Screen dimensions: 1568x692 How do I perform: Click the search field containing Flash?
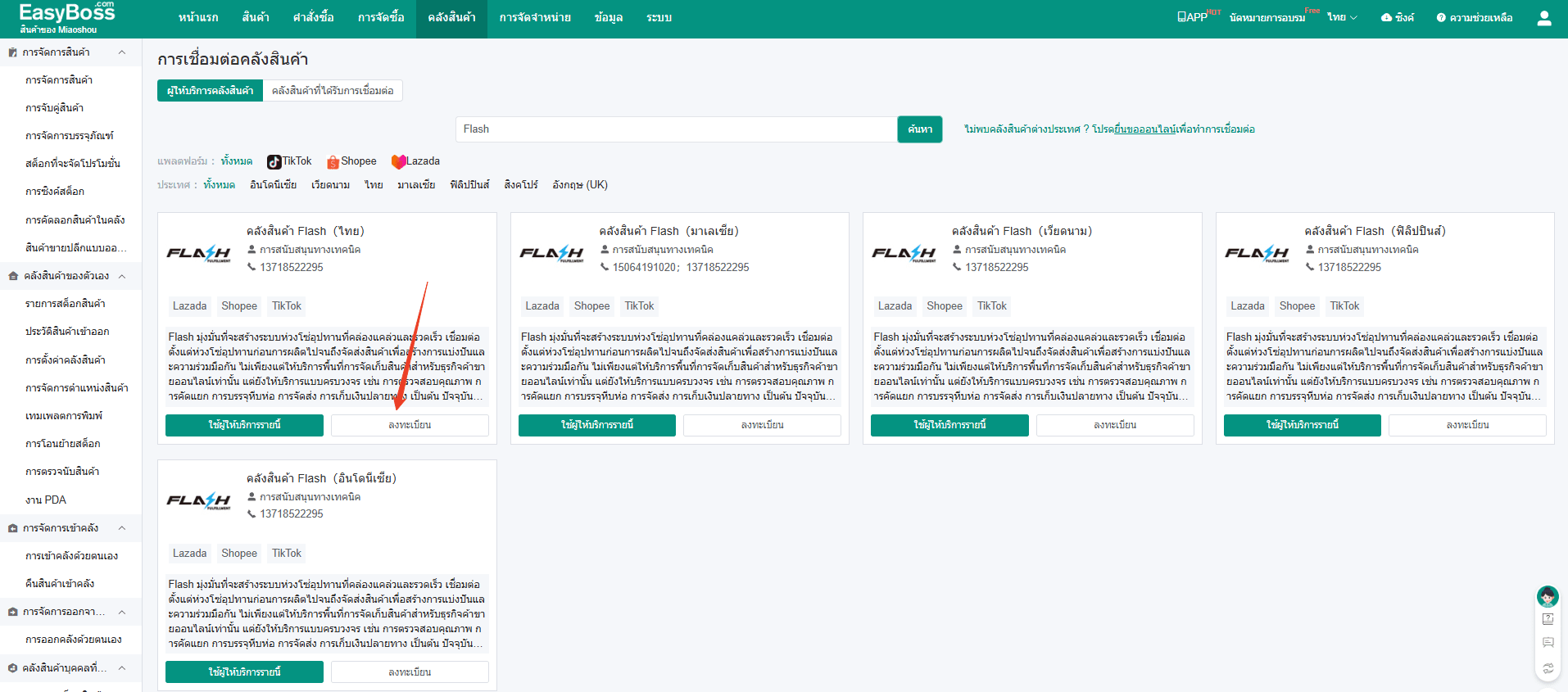point(677,129)
